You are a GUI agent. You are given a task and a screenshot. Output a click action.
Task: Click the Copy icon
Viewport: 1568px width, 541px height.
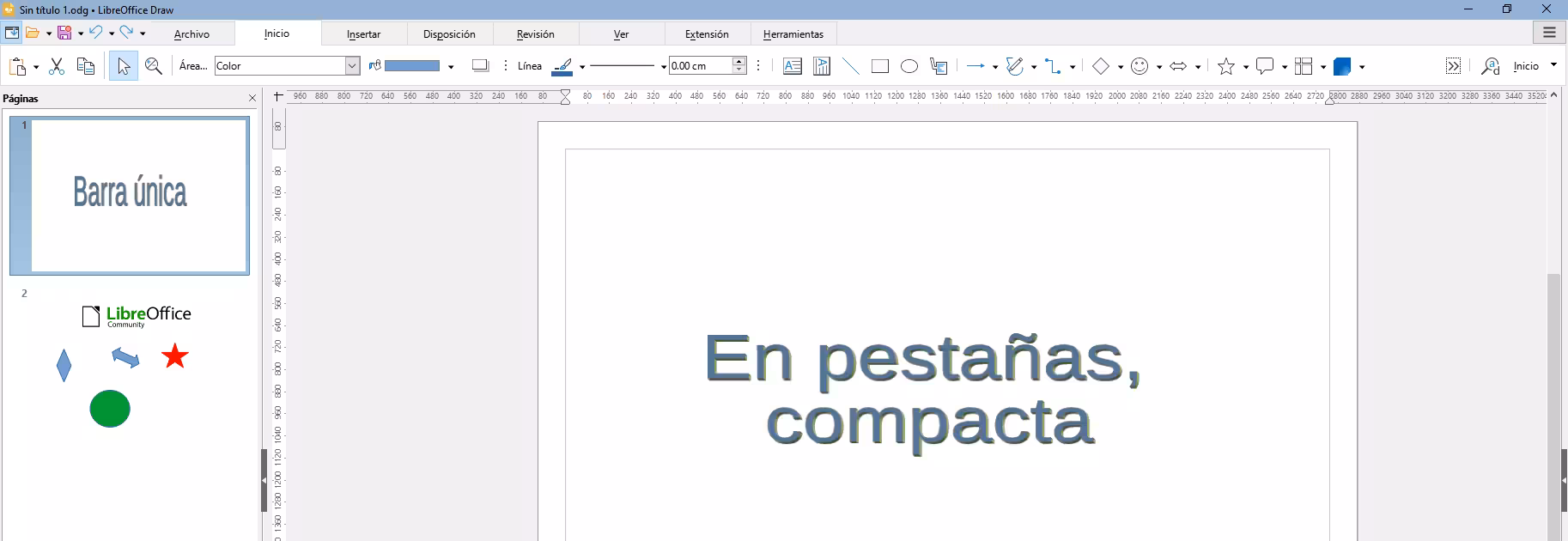(x=86, y=66)
